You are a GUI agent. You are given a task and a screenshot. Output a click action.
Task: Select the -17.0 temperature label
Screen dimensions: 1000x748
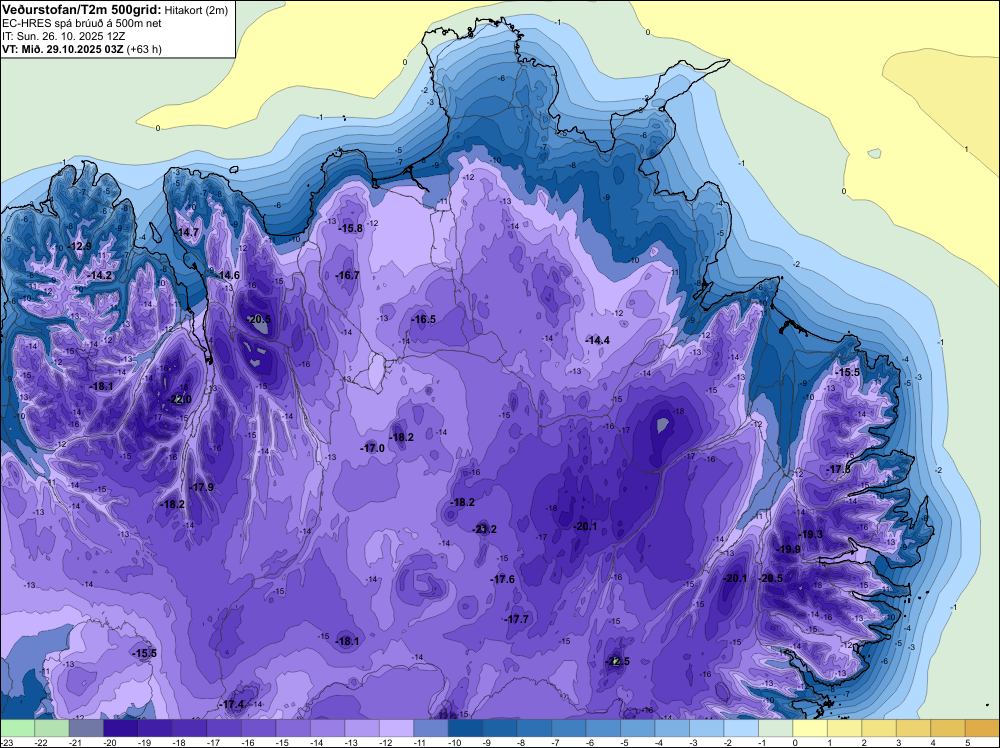(x=372, y=448)
